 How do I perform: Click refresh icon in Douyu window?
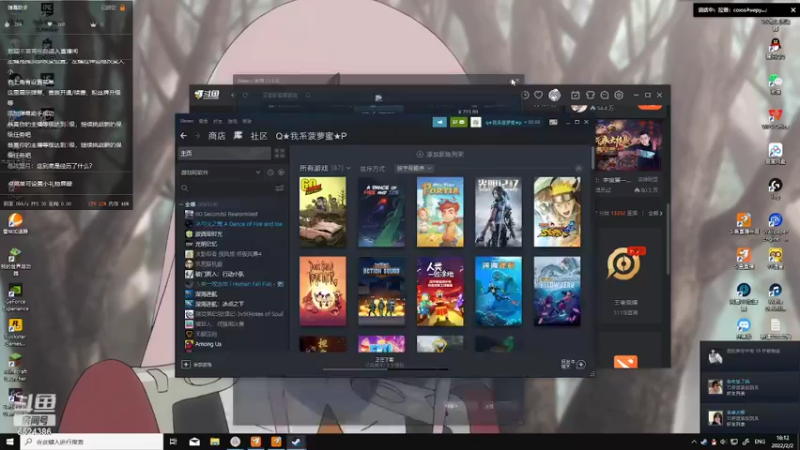(x=245, y=95)
